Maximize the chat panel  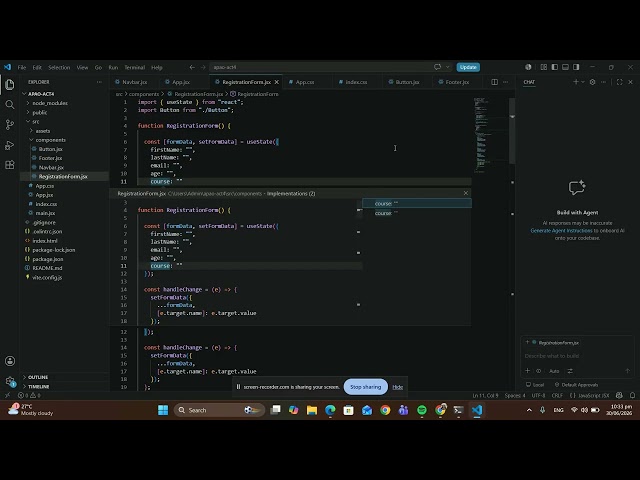click(x=619, y=82)
